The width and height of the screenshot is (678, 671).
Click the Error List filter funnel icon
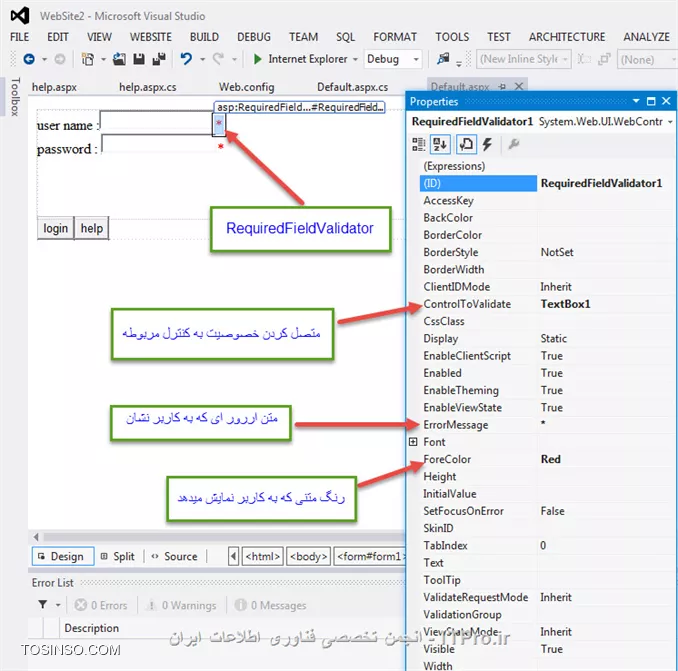43,604
